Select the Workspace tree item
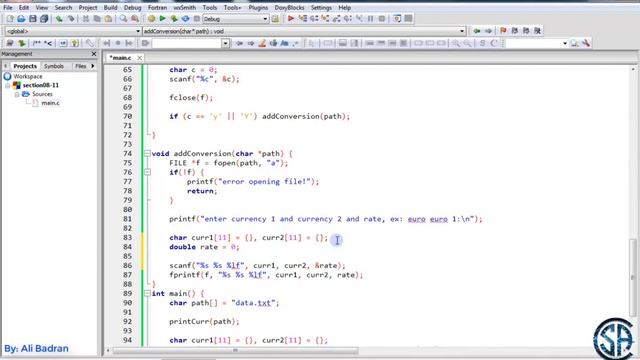 tap(28, 76)
